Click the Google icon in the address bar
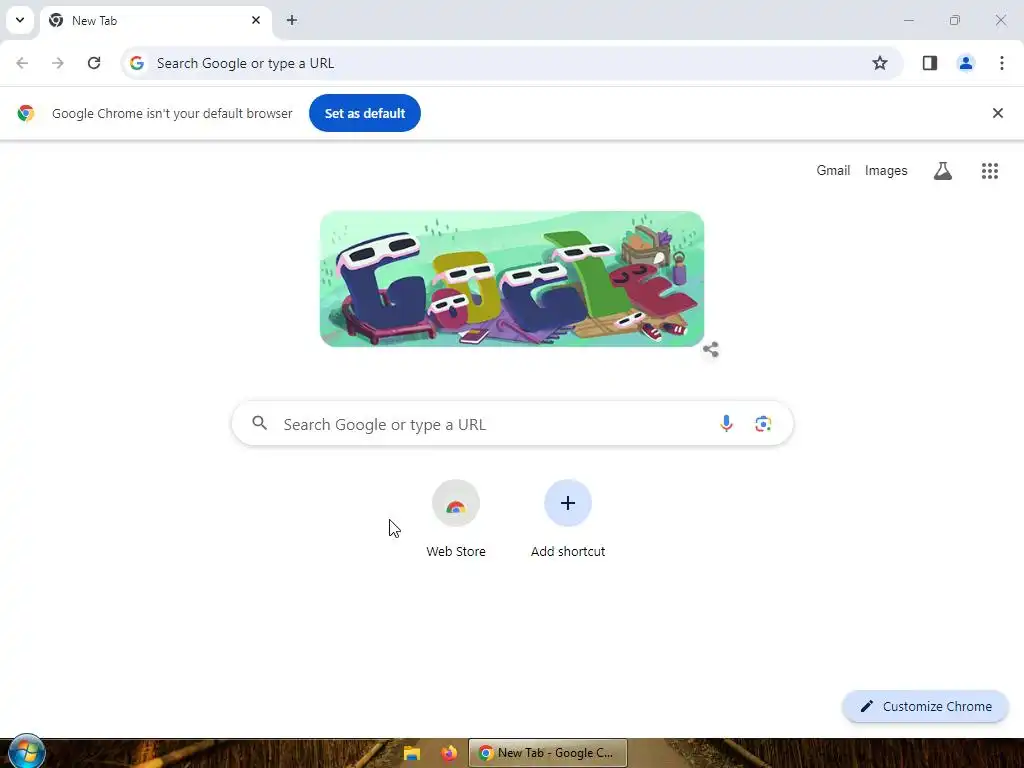The width and height of the screenshot is (1024, 768). tap(136, 63)
